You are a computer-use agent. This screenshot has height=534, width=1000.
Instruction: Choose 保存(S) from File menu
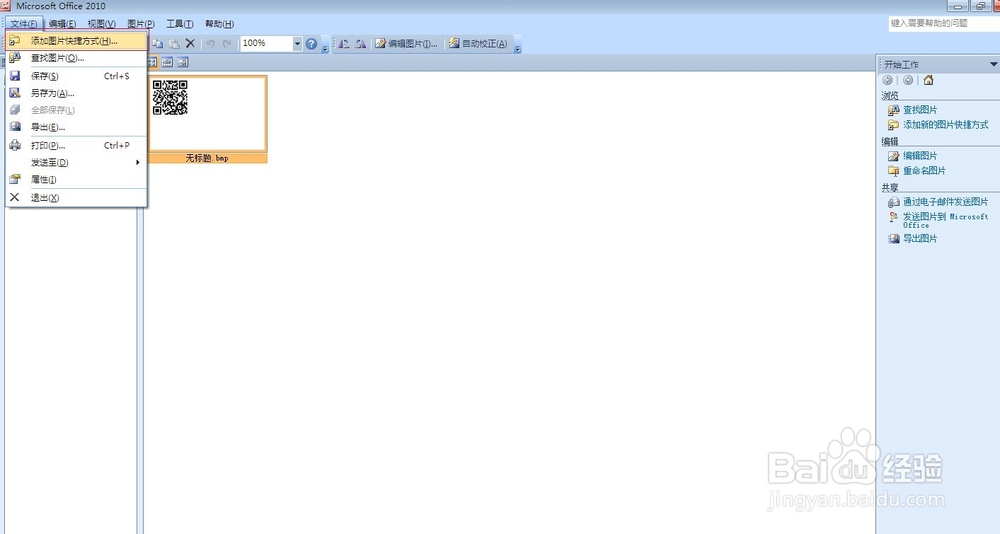click(77, 76)
